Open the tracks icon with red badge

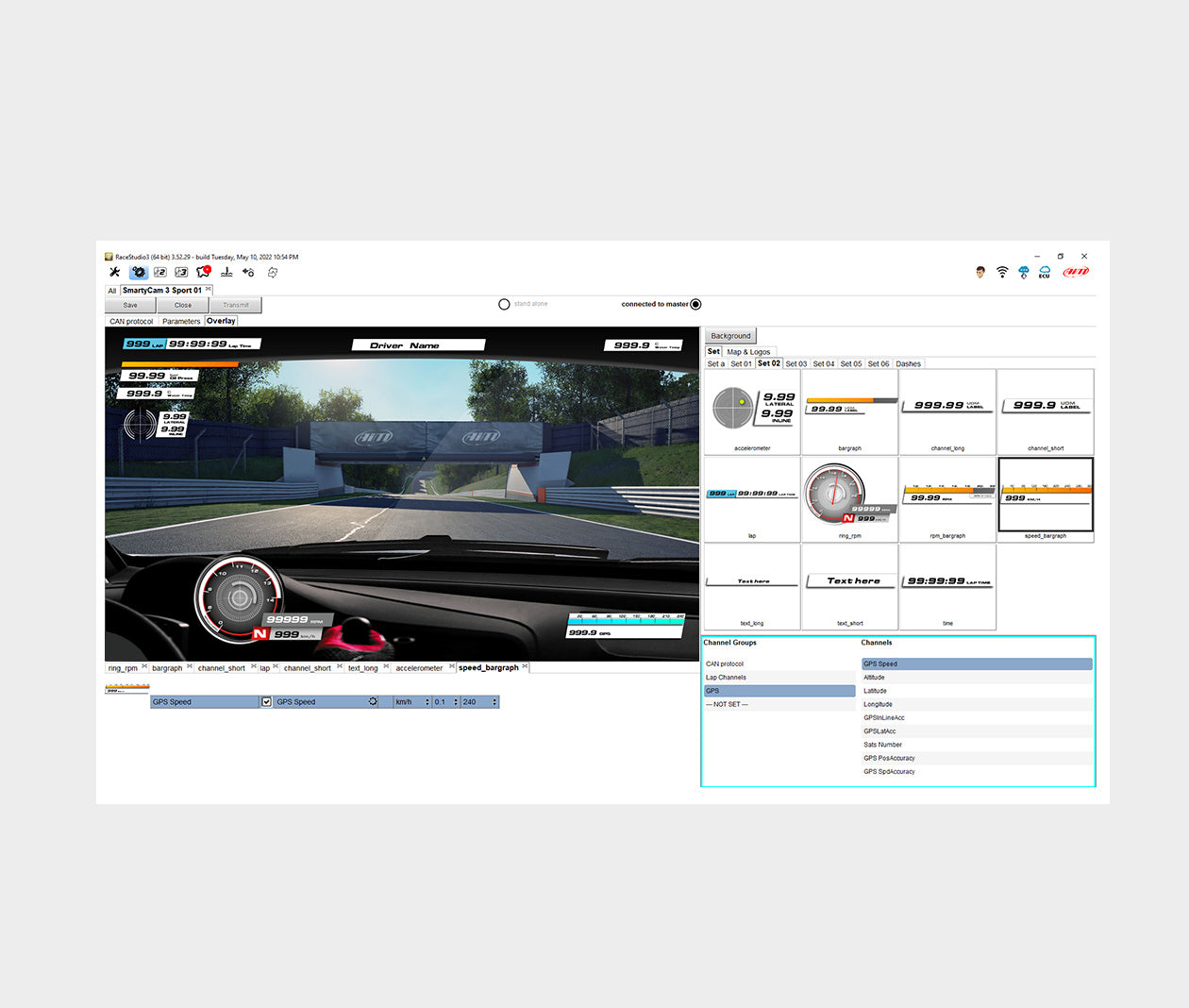click(203, 272)
